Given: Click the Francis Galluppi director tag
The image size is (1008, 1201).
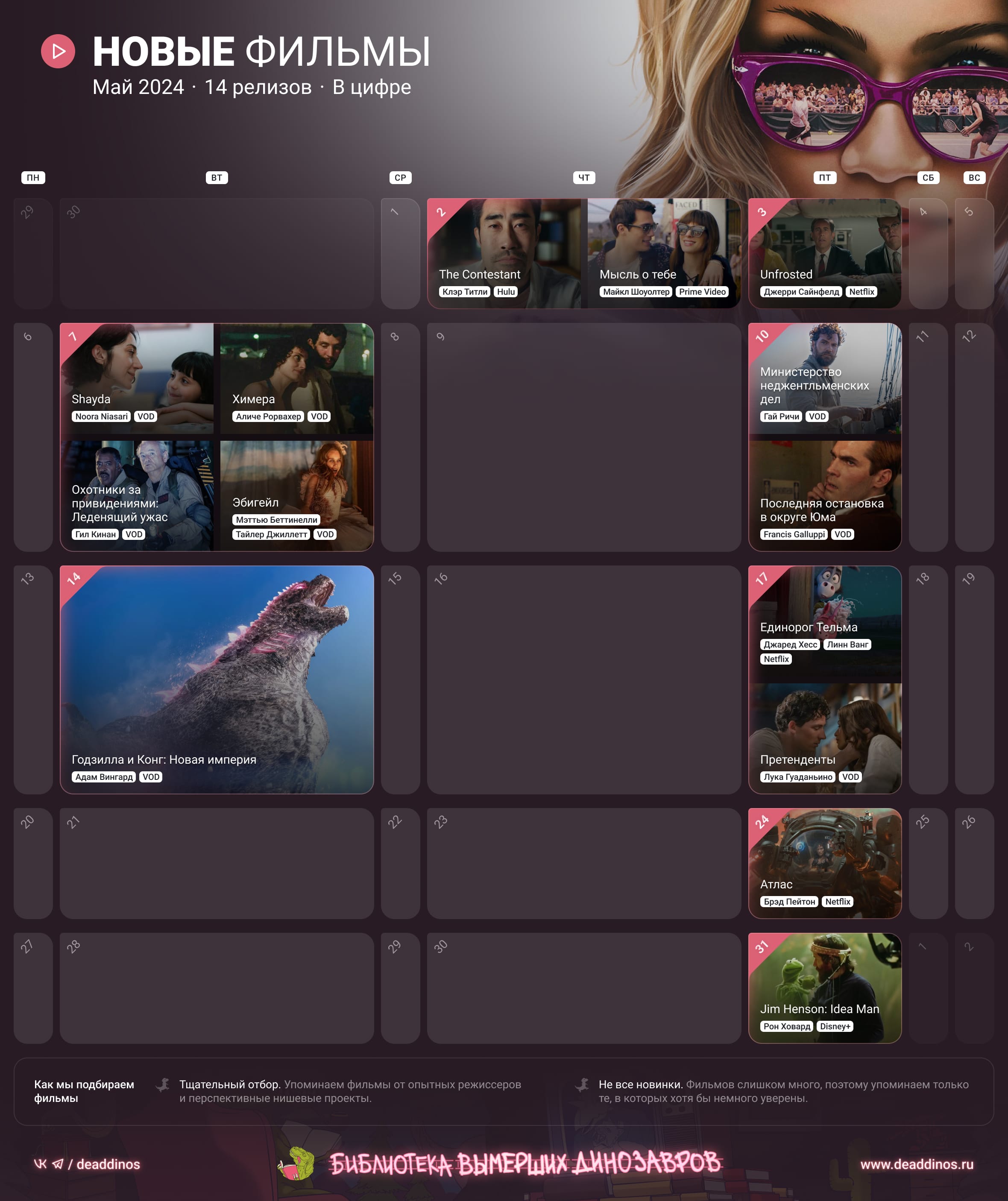Looking at the screenshot, I should [x=794, y=534].
